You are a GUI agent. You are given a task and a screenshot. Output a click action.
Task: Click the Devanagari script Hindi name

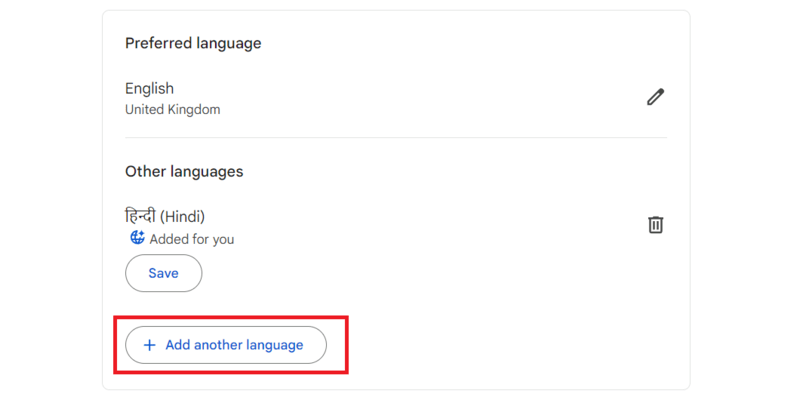coord(143,216)
